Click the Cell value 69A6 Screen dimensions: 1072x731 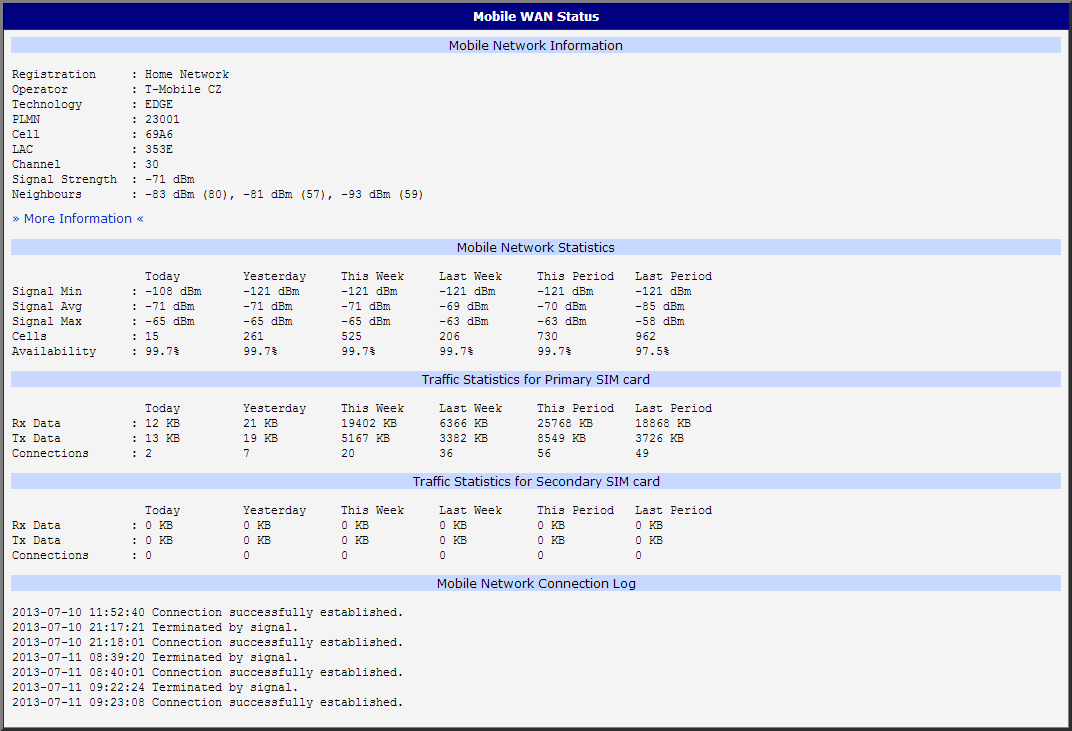tap(159, 135)
